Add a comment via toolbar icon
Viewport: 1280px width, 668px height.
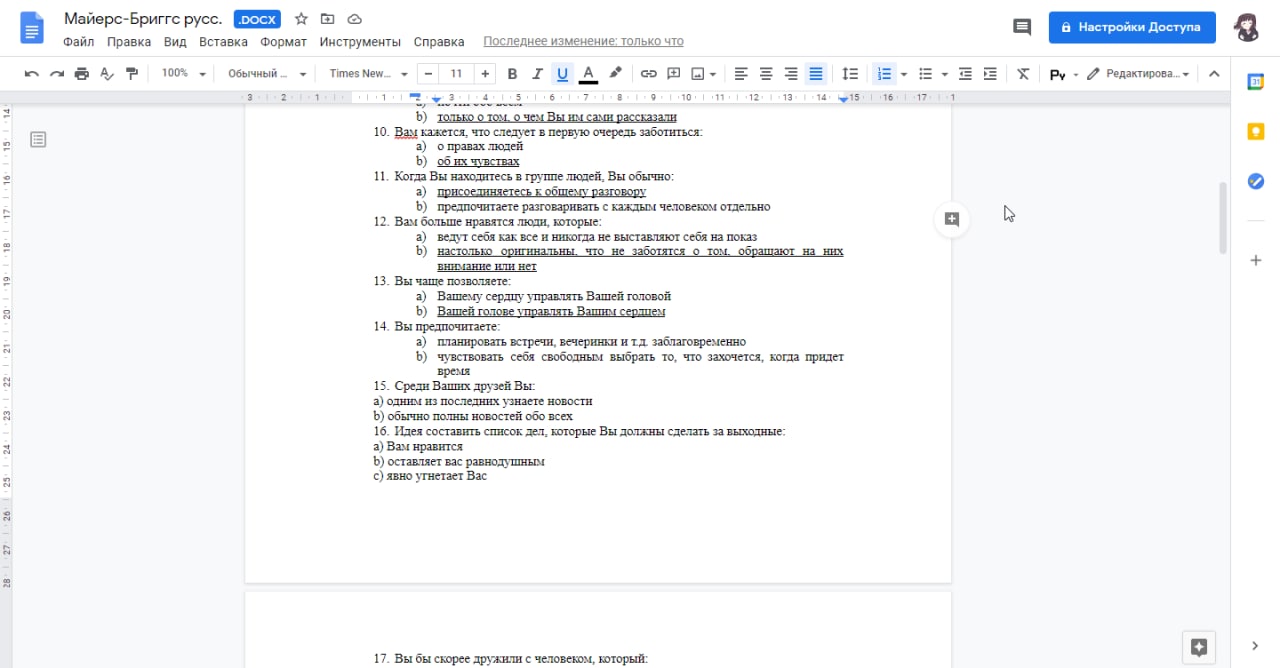click(673, 73)
